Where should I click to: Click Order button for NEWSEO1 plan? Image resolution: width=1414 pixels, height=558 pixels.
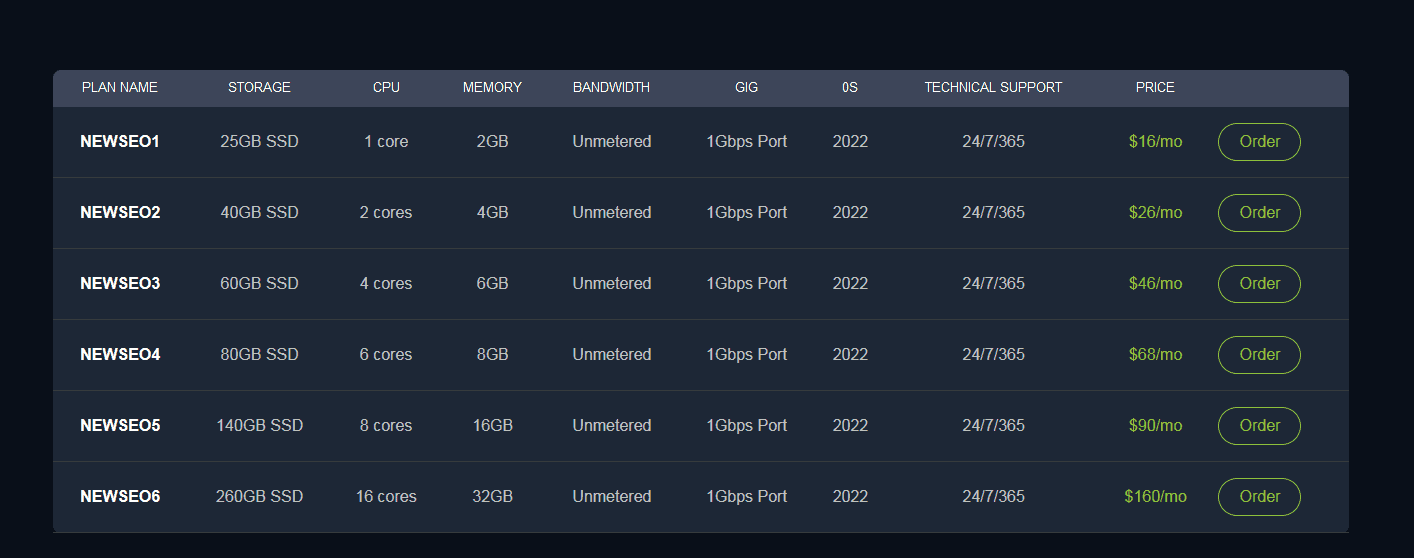pos(1259,142)
